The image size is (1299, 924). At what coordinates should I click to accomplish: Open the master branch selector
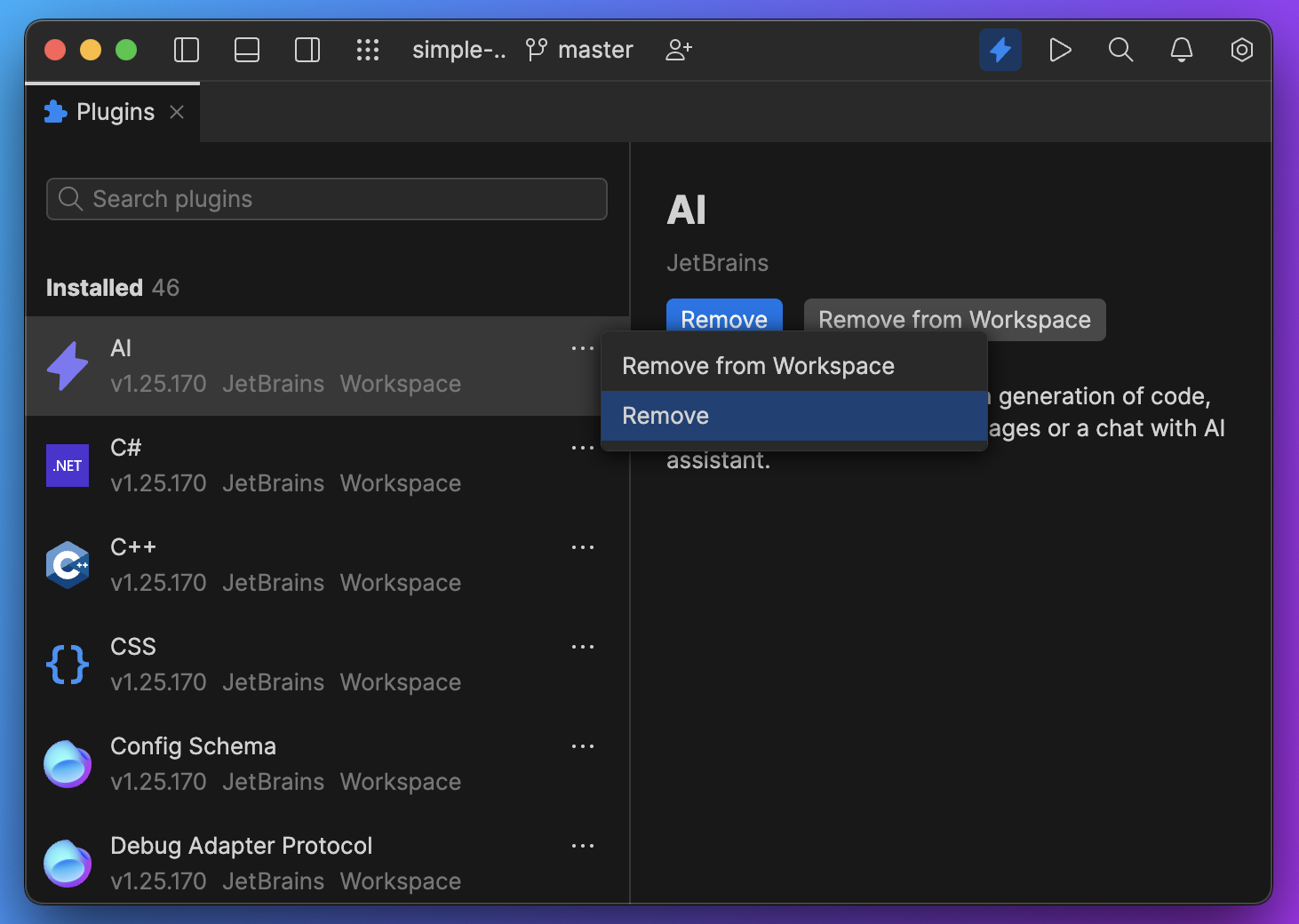[579, 50]
